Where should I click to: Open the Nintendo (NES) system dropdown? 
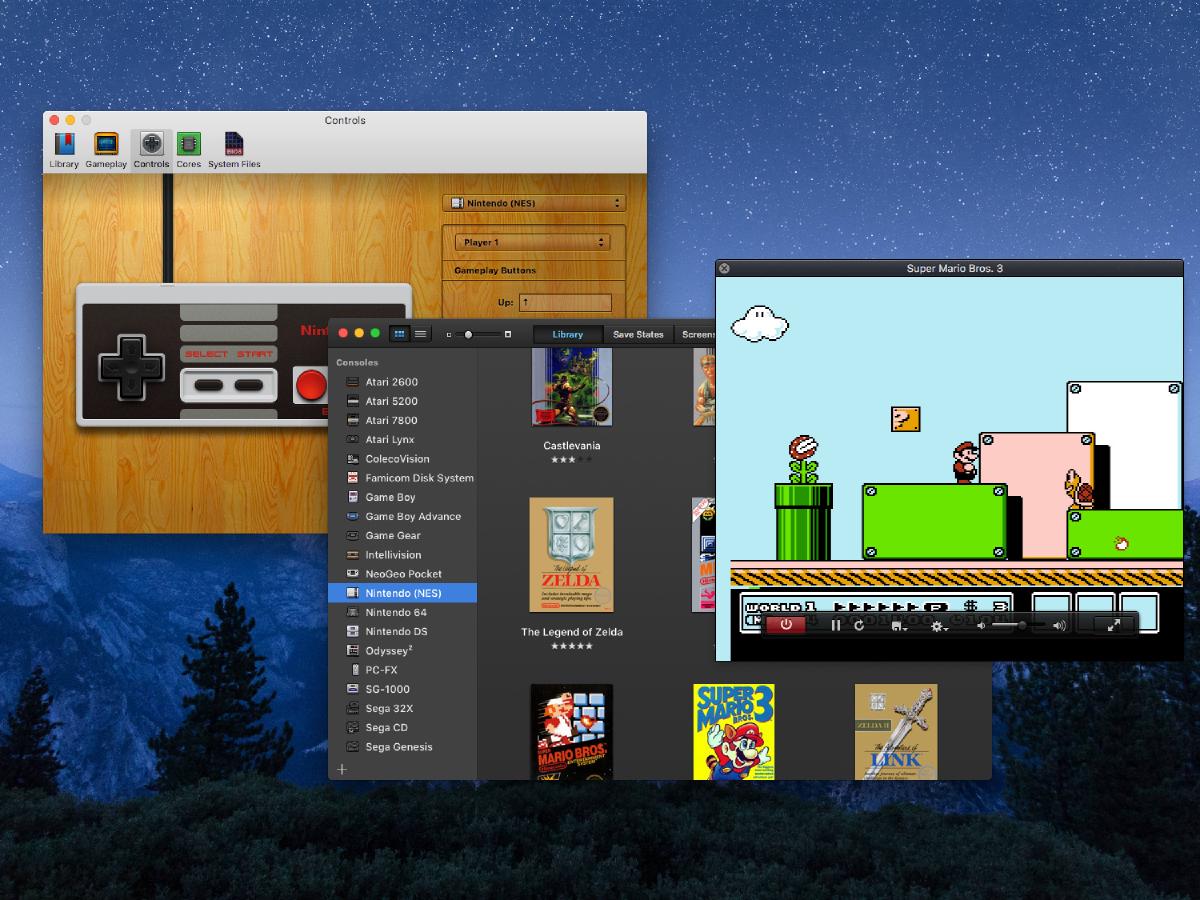534,203
